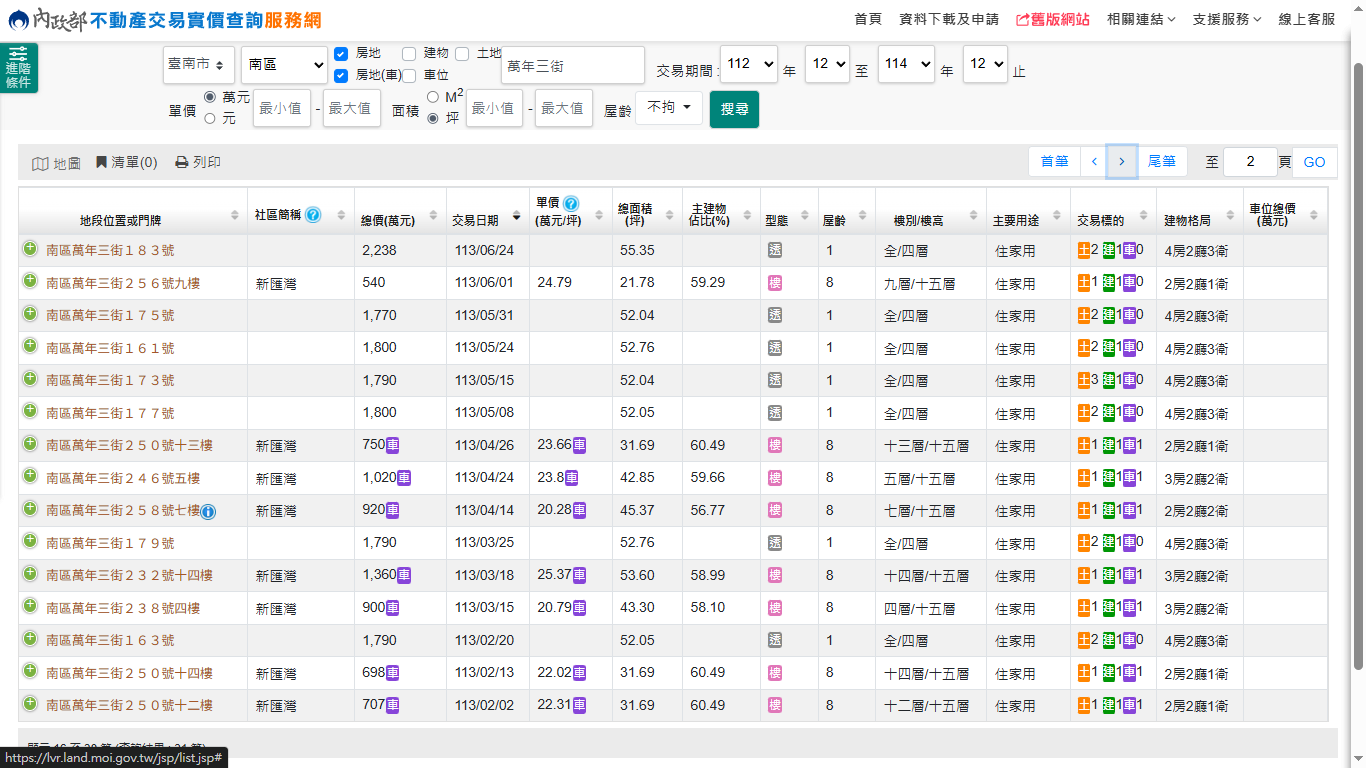The height and width of the screenshot is (768, 1366).
Task: Open the 臺南市 city dropdown
Action: 198,64
